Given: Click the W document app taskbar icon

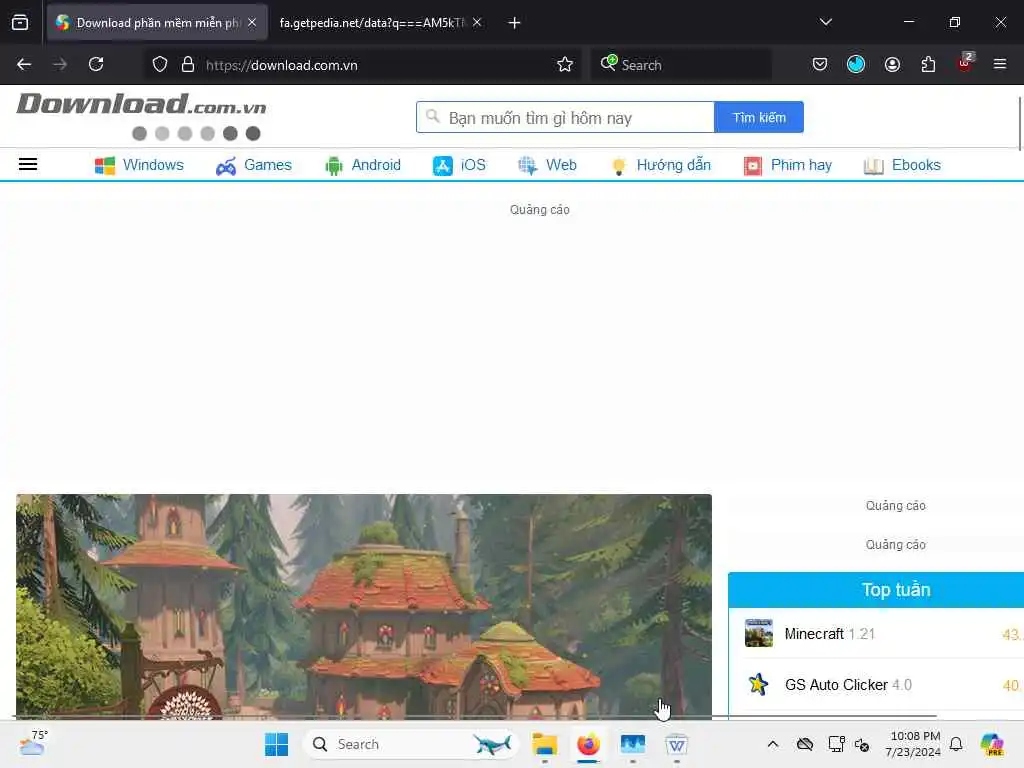Looking at the screenshot, I should [677, 744].
